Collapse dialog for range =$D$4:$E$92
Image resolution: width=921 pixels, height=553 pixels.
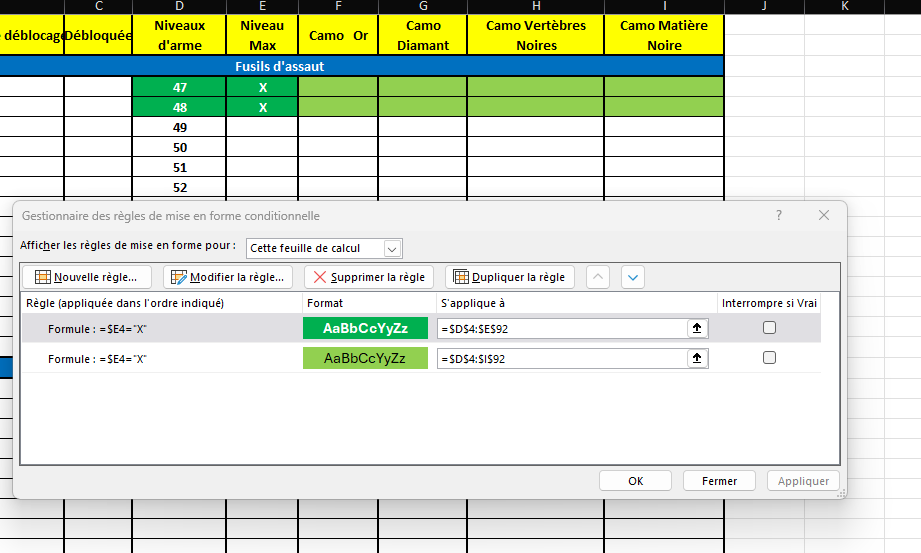pyautogui.click(x=698, y=328)
